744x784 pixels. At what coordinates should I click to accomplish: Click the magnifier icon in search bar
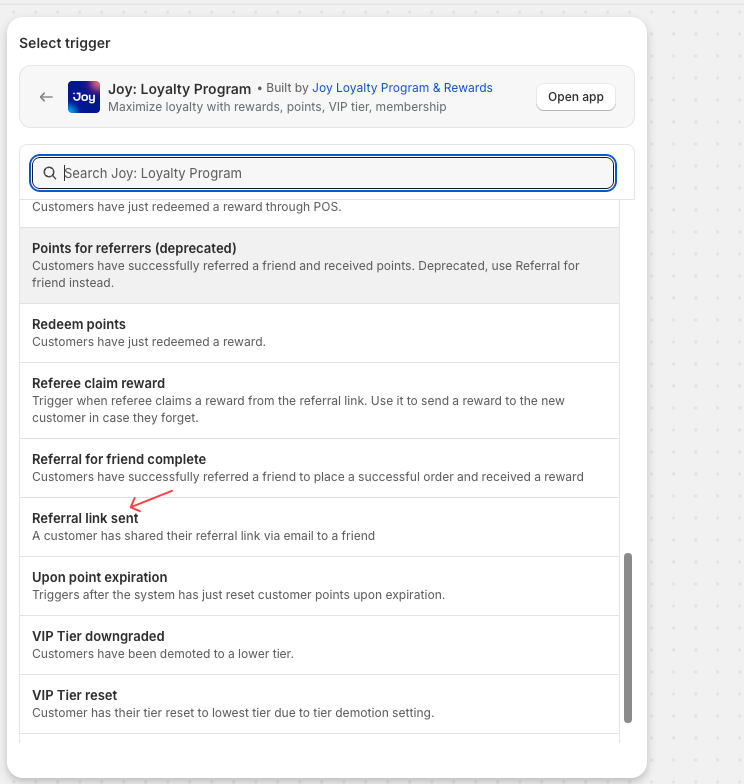[50, 173]
